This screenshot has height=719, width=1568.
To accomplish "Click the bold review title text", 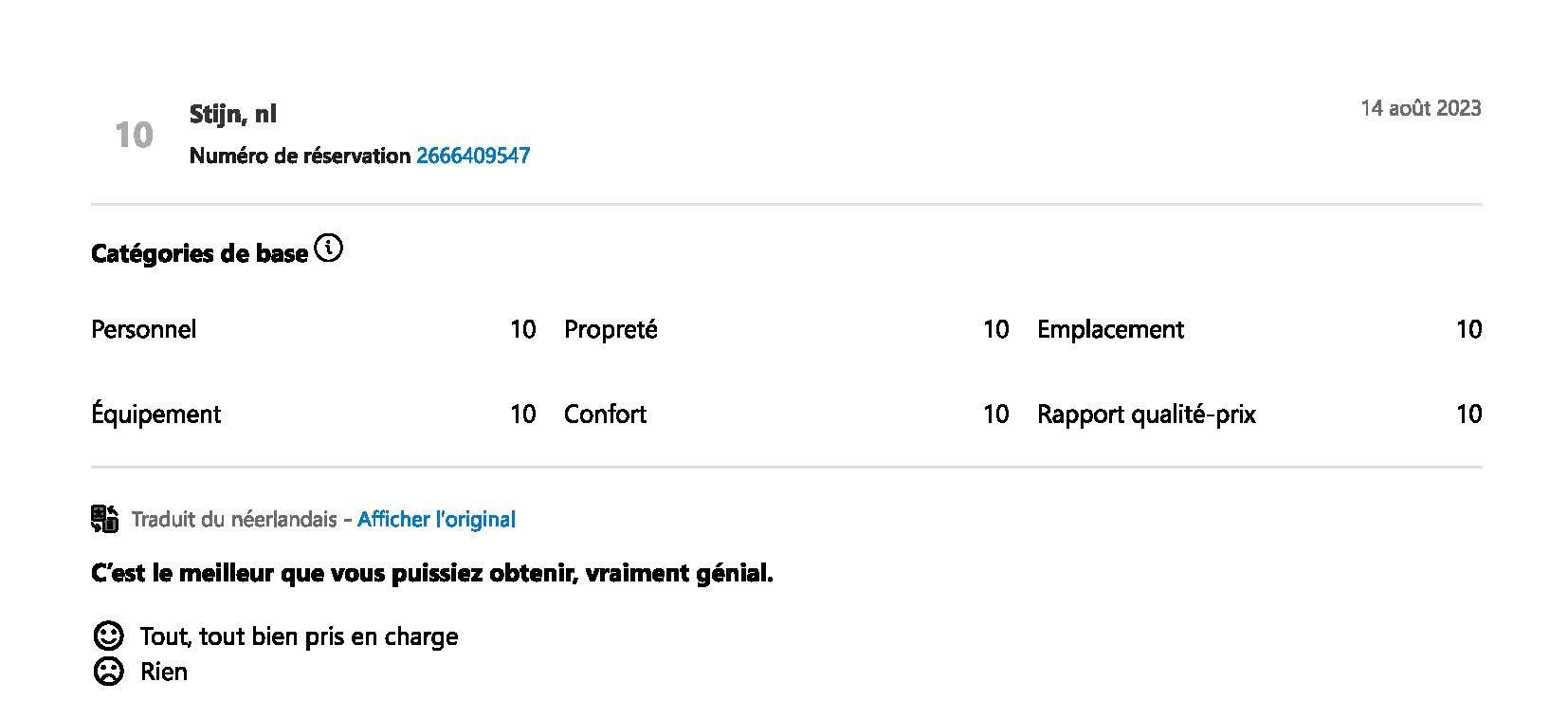I will (432, 574).
